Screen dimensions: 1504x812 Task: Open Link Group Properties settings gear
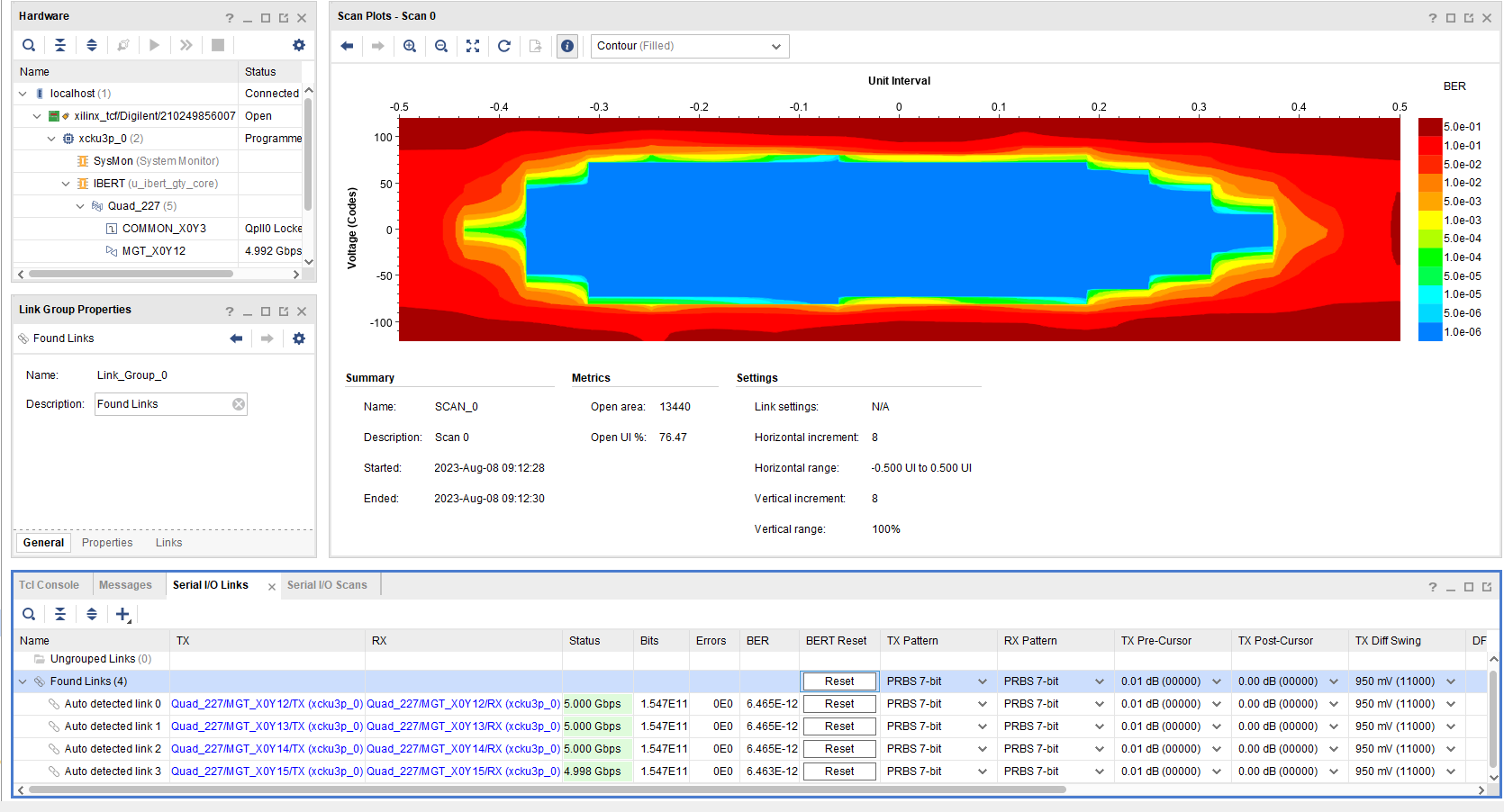(x=299, y=338)
